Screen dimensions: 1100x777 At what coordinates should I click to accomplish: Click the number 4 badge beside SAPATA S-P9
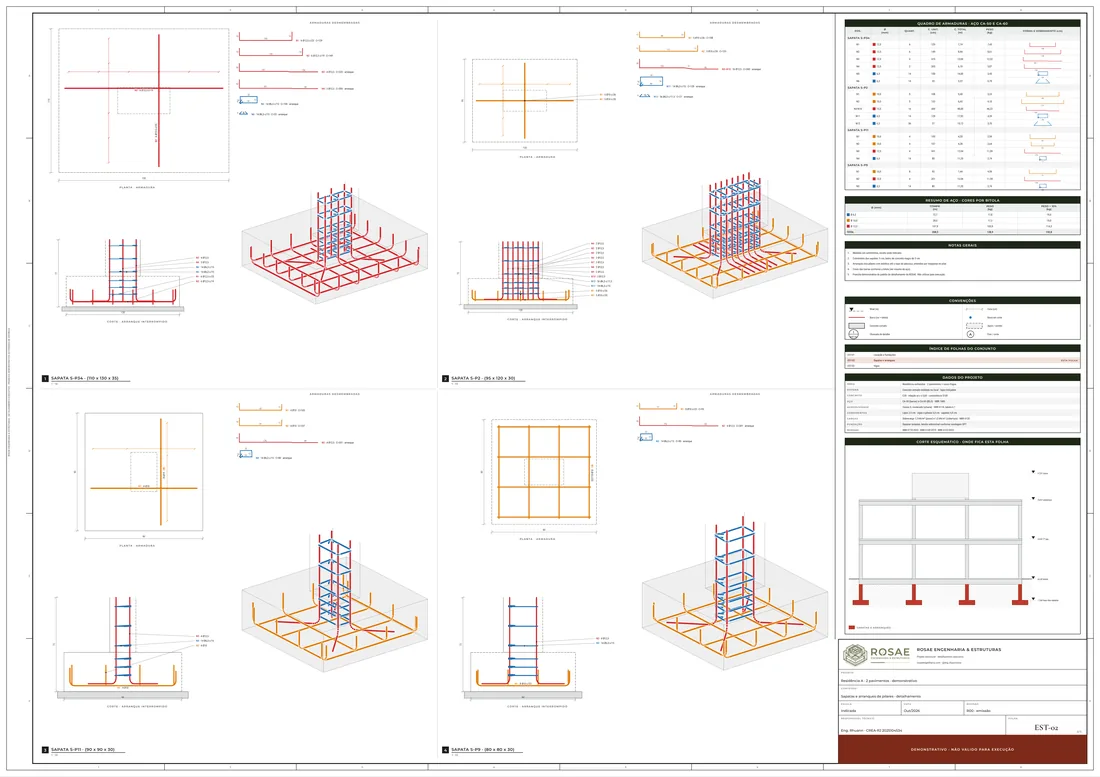point(445,750)
